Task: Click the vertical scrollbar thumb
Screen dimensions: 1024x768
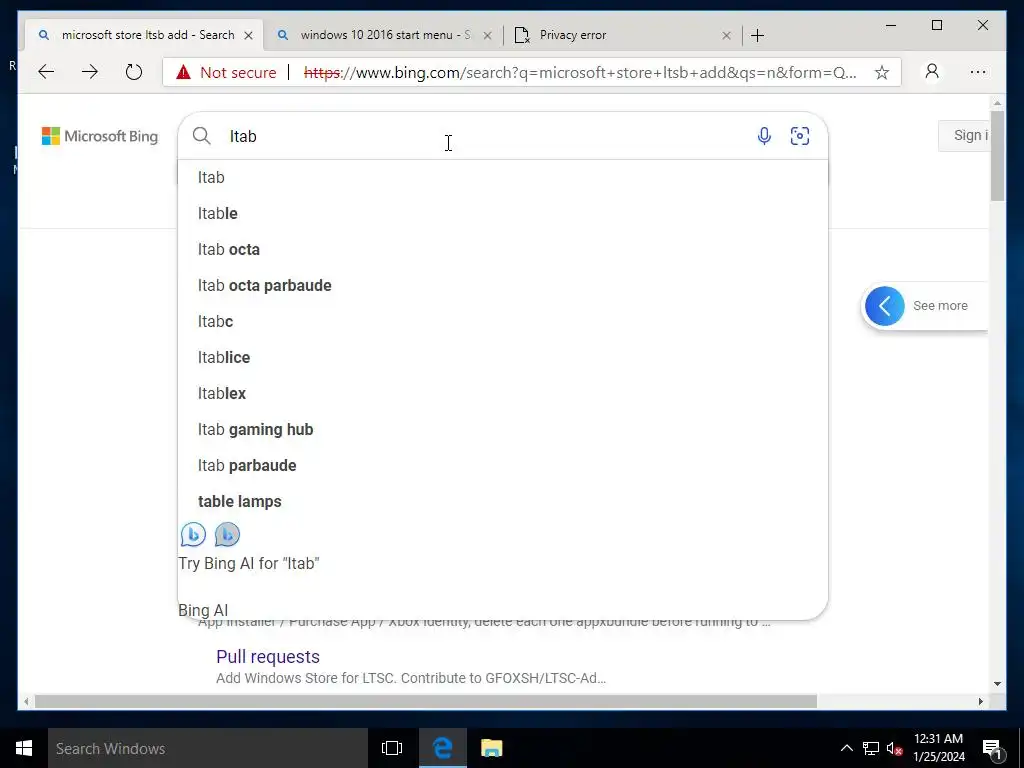Action: pos(997,155)
